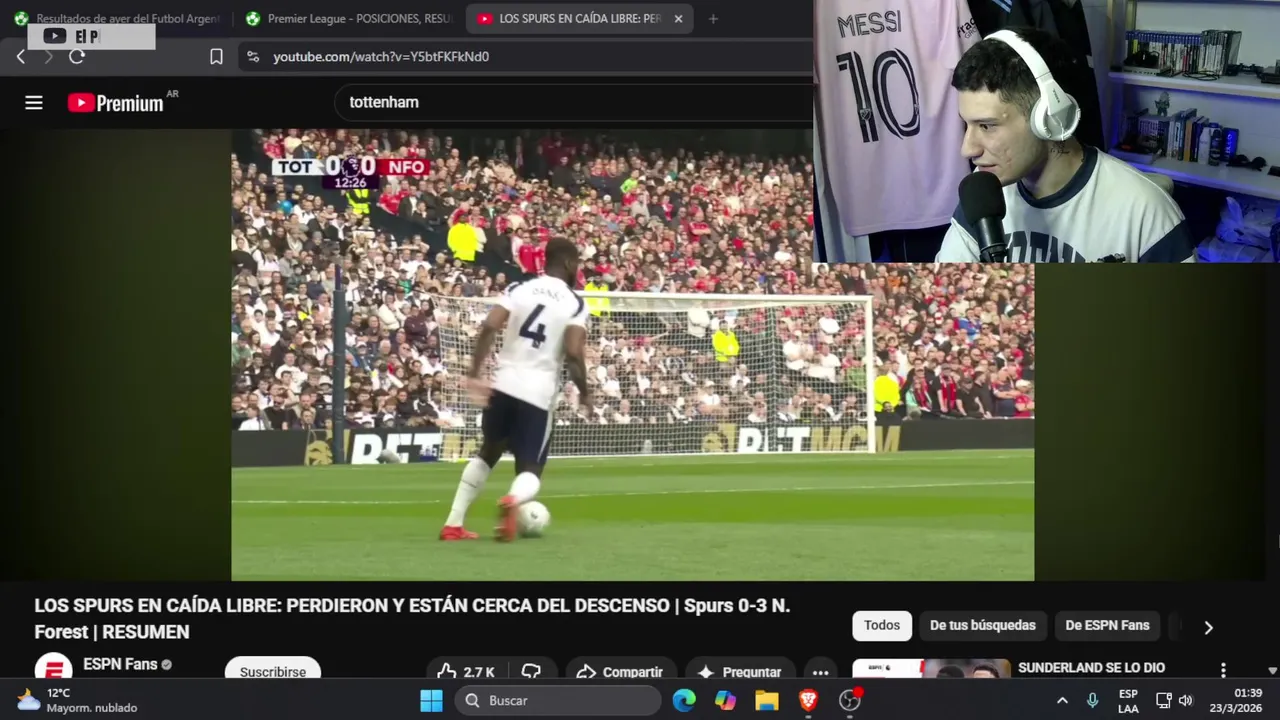Open weather widget showing 12°C

pos(78,700)
